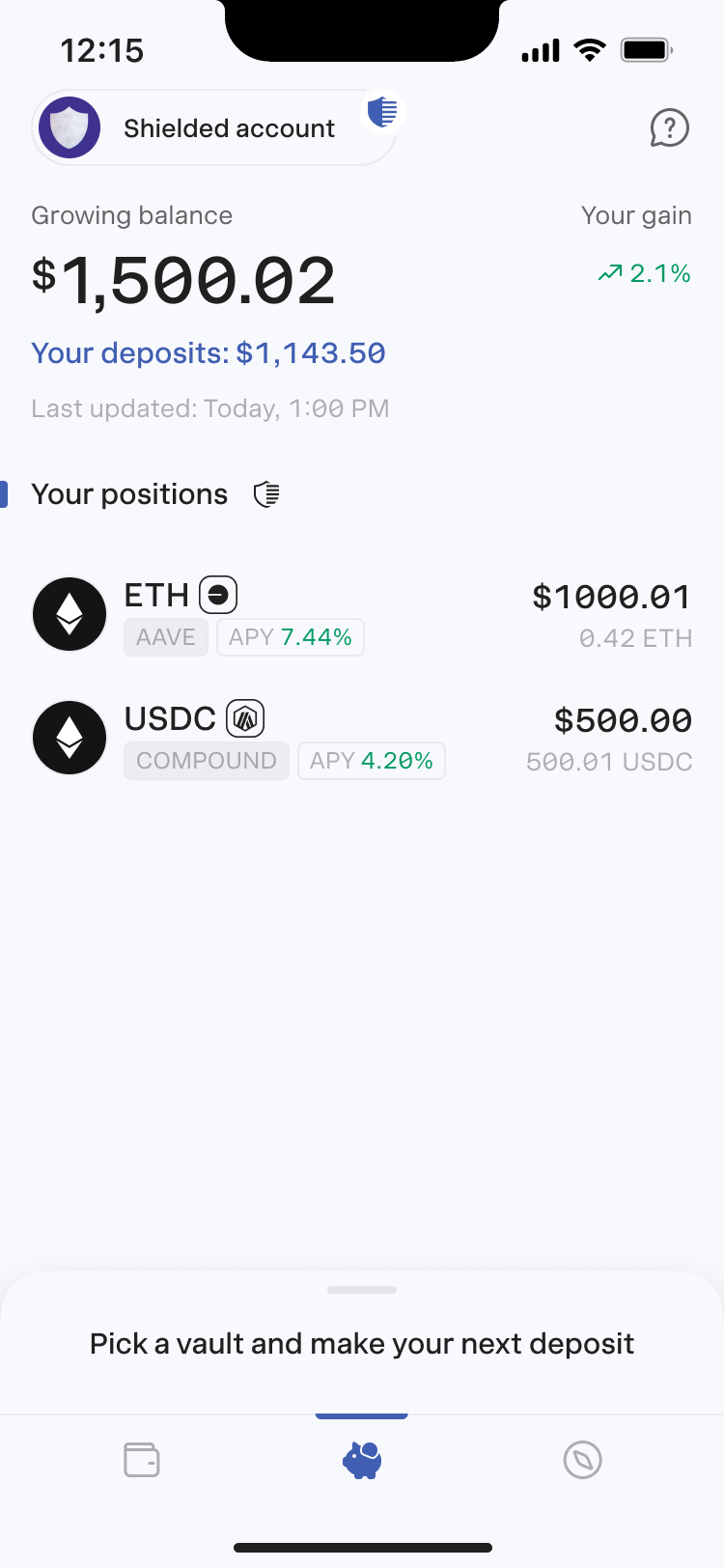
Task: Tap the 2.1% gain indicator
Action: [645, 274]
